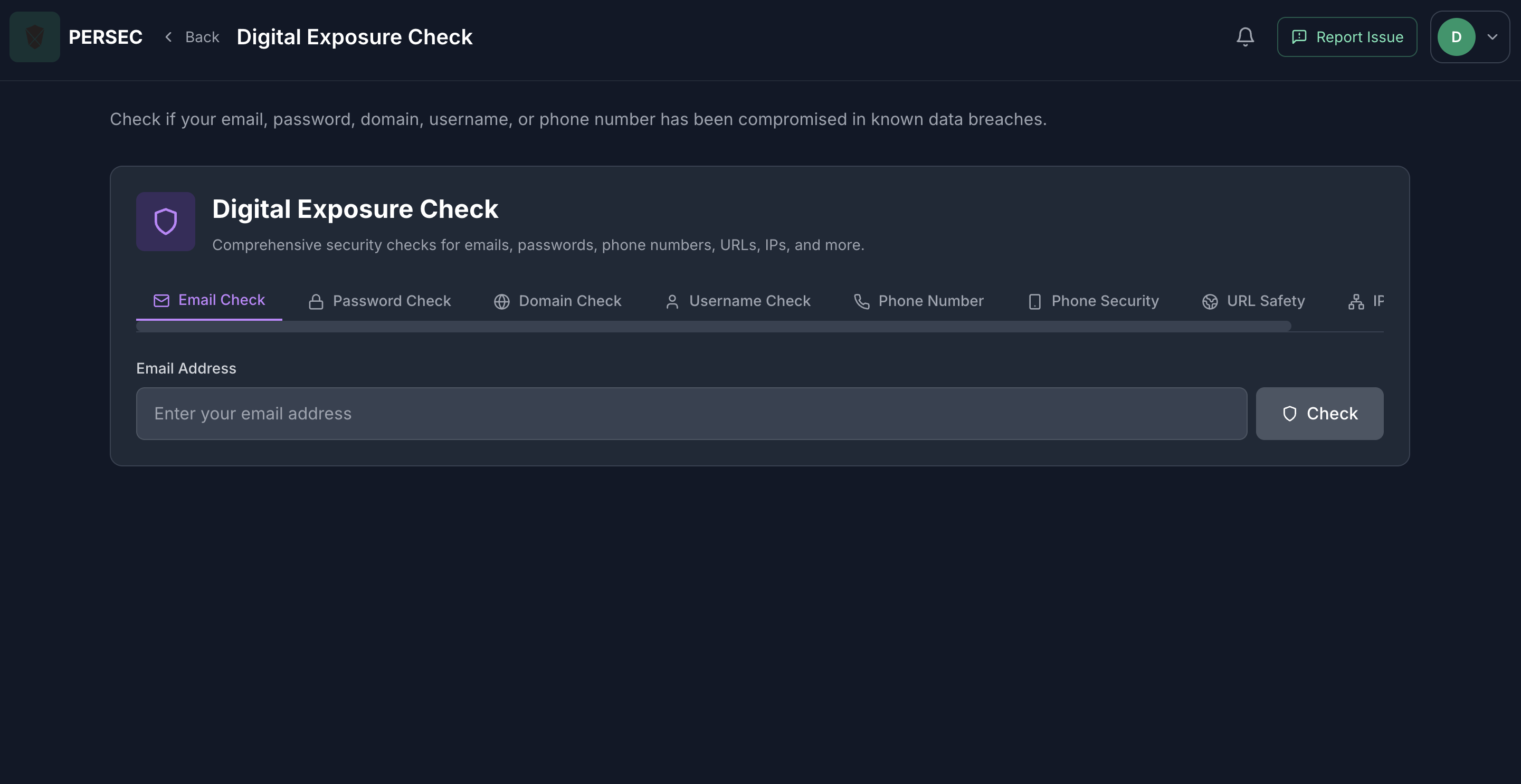Viewport: 1521px width, 784px height.
Task: Click the horizontal tab scrollbar
Action: (714, 327)
